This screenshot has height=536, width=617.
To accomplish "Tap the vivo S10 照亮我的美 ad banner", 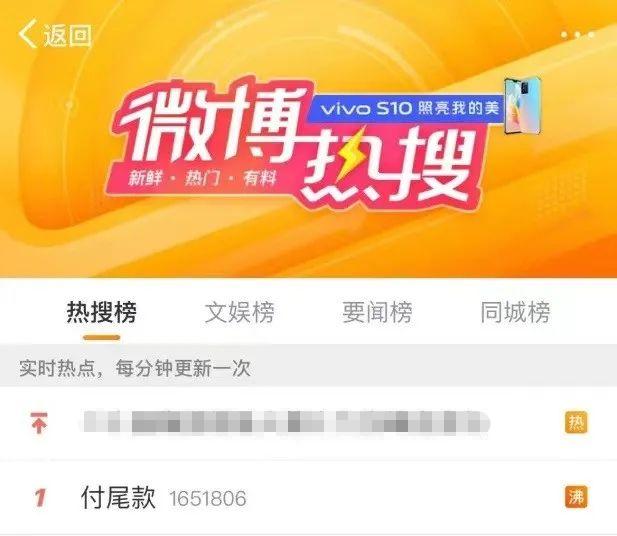I will pos(407,107).
